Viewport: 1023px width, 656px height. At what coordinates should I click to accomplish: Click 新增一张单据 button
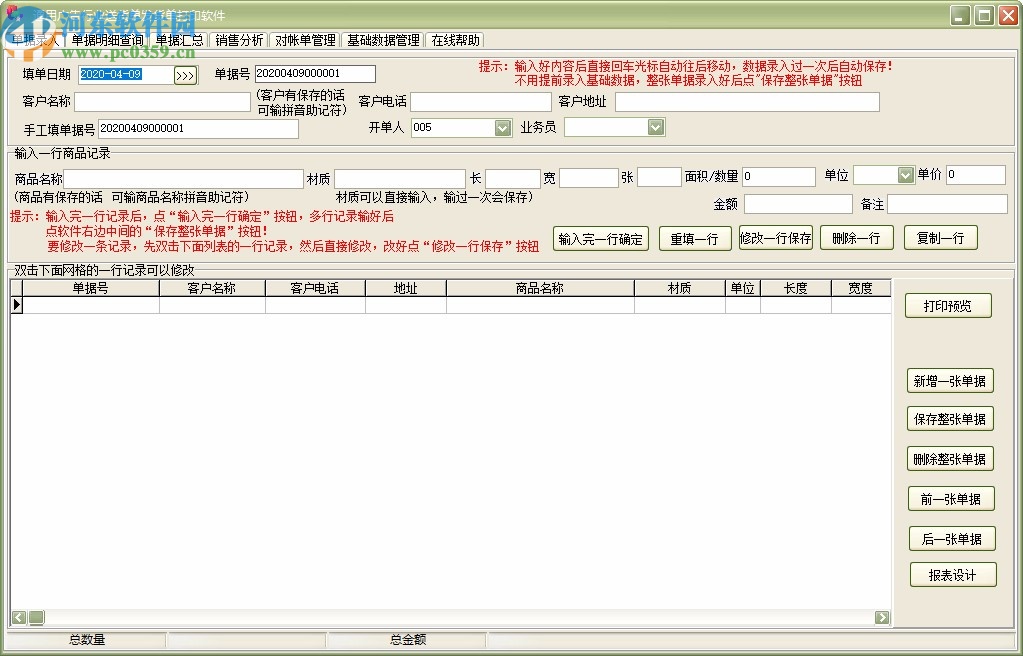click(x=950, y=381)
